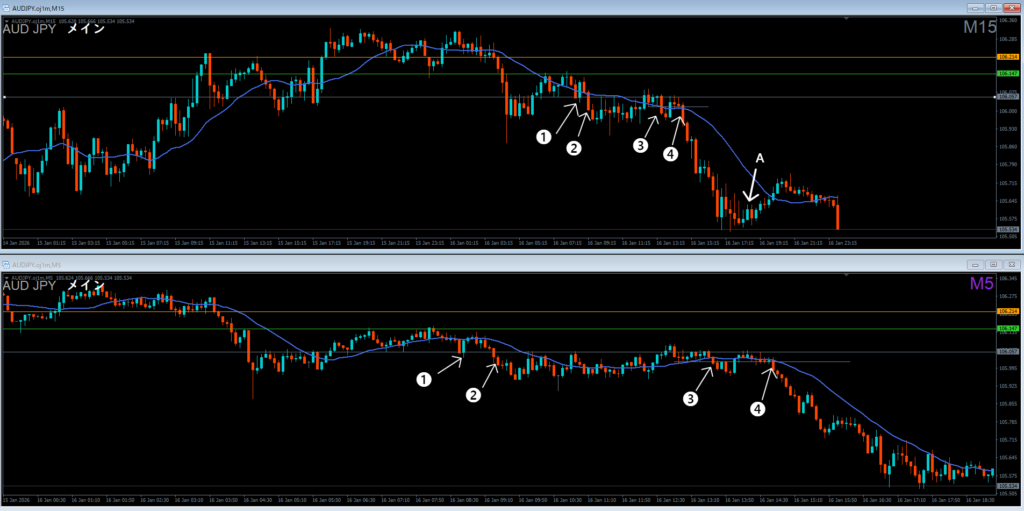
Task: Select the large M15 timeframe label
Action: [980, 27]
